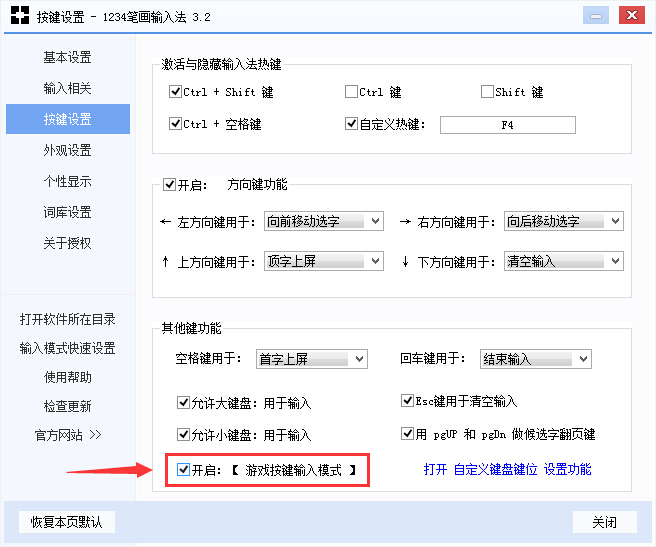Close the window with red X
This screenshot has height=547, width=656.
[630, 14]
